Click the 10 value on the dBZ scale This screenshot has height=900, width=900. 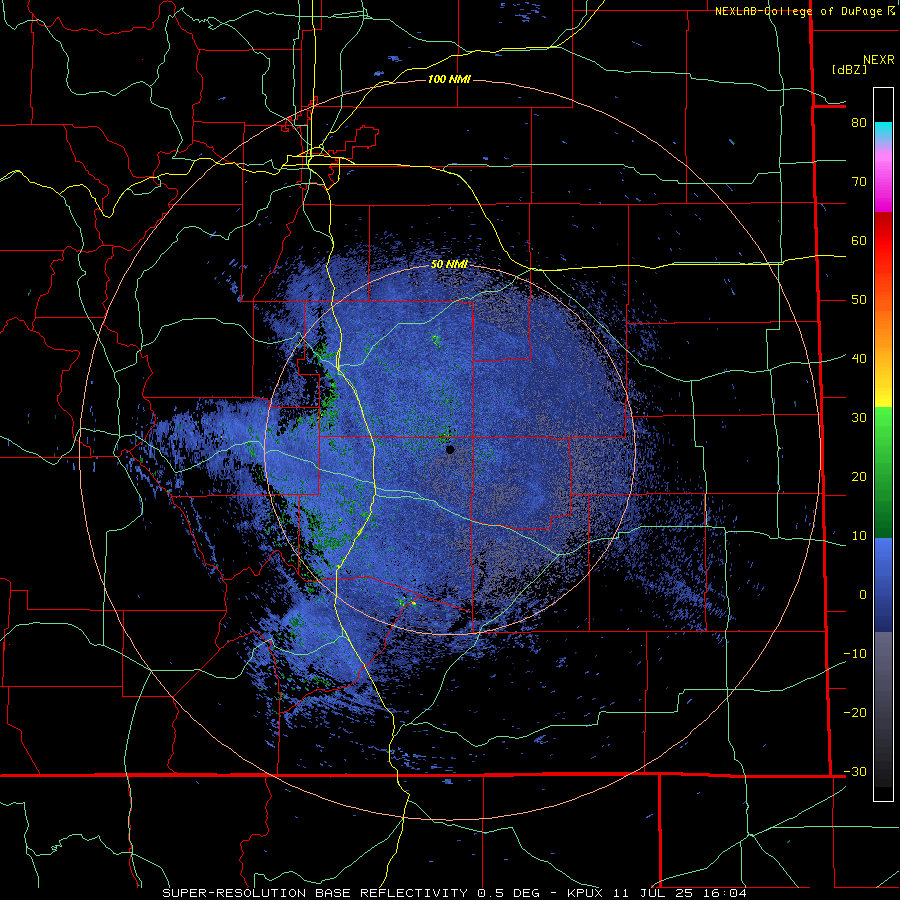click(x=859, y=536)
